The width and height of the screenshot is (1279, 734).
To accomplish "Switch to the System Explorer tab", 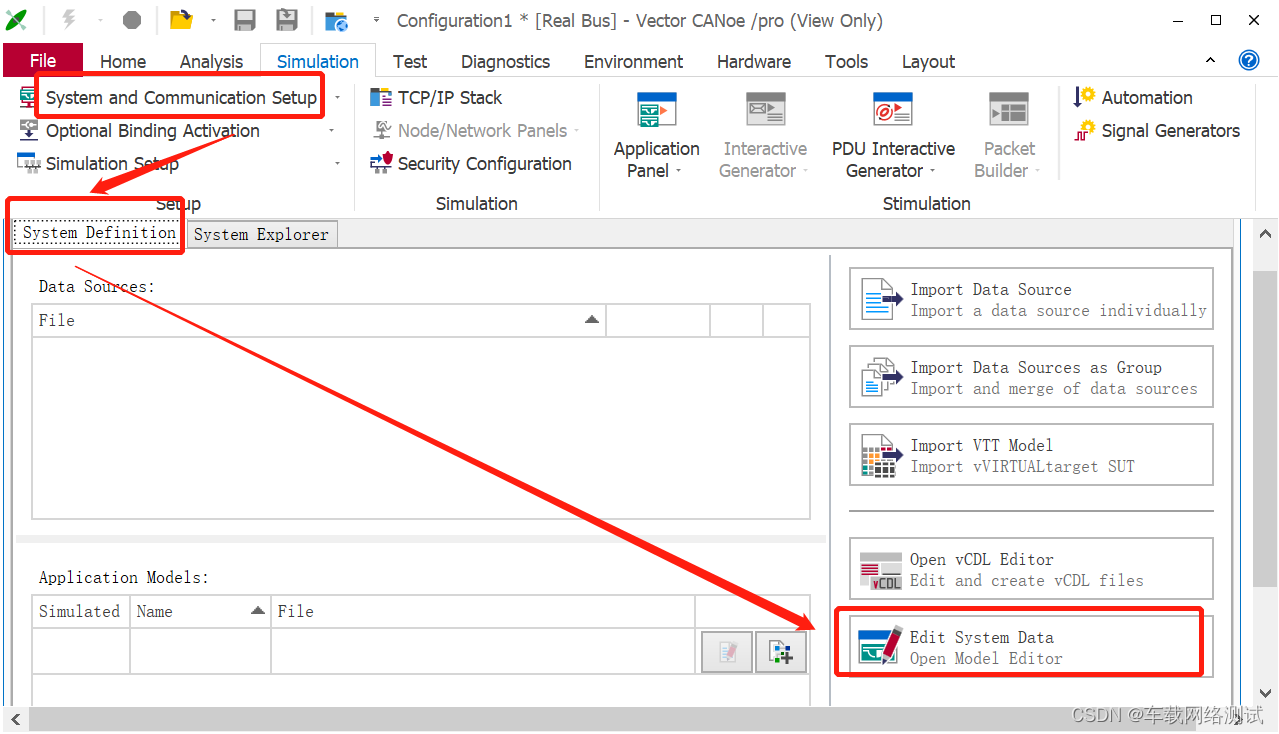I will (x=261, y=234).
